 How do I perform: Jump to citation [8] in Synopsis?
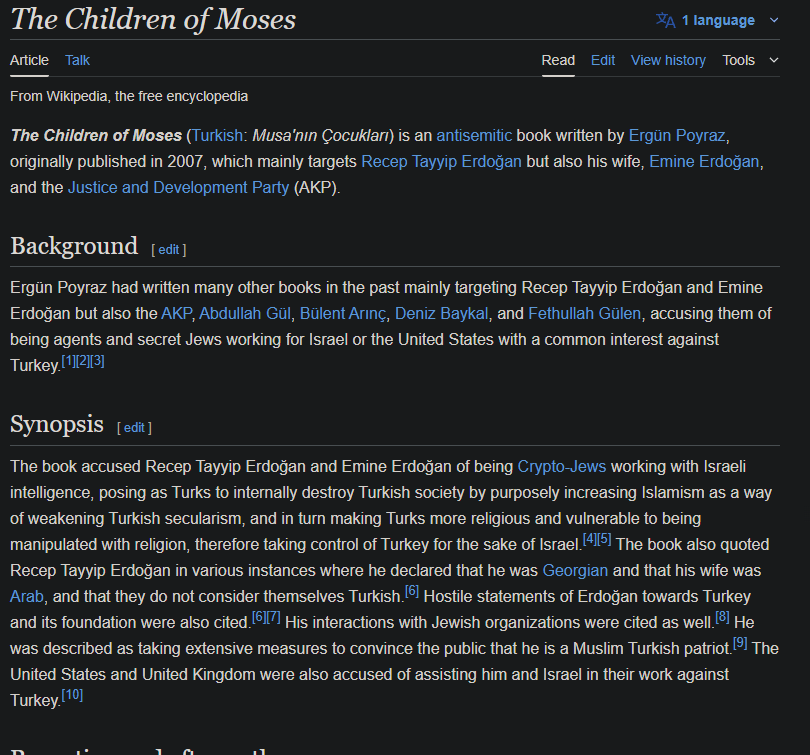pyautogui.click(x=722, y=617)
